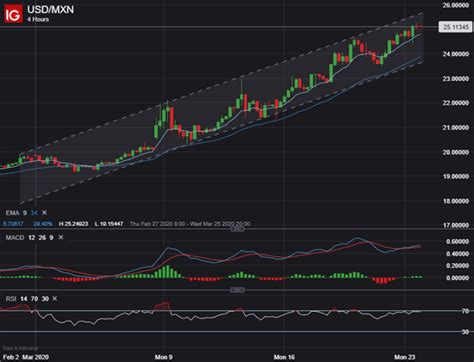Image resolution: width=474 pixels, height=362 pixels.
Task: Click the 23.00000 price axis label
Action: point(456,79)
